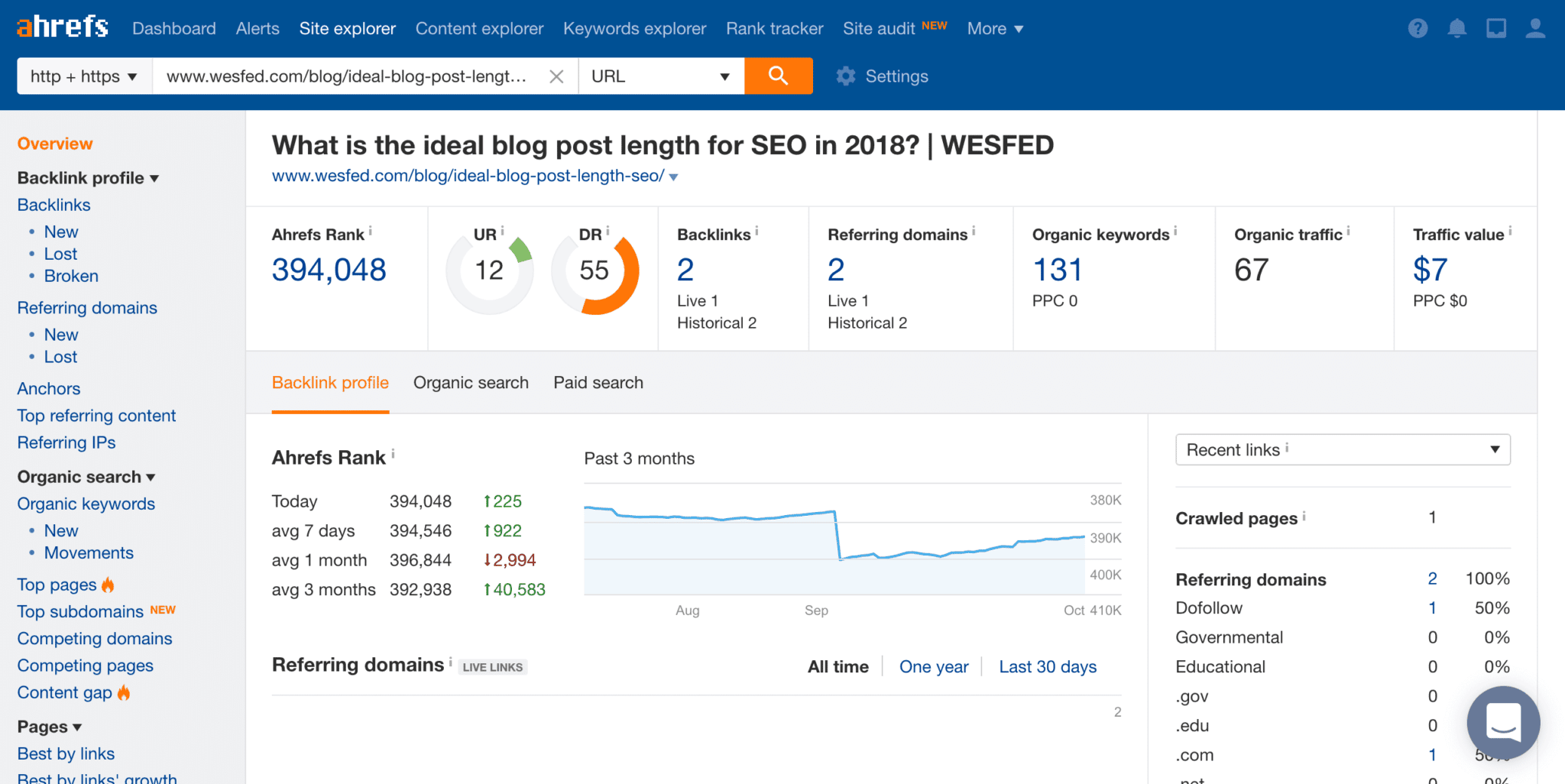Click the info icon next to DR
Viewport: 1565px width, 784px height.
(608, 231)
